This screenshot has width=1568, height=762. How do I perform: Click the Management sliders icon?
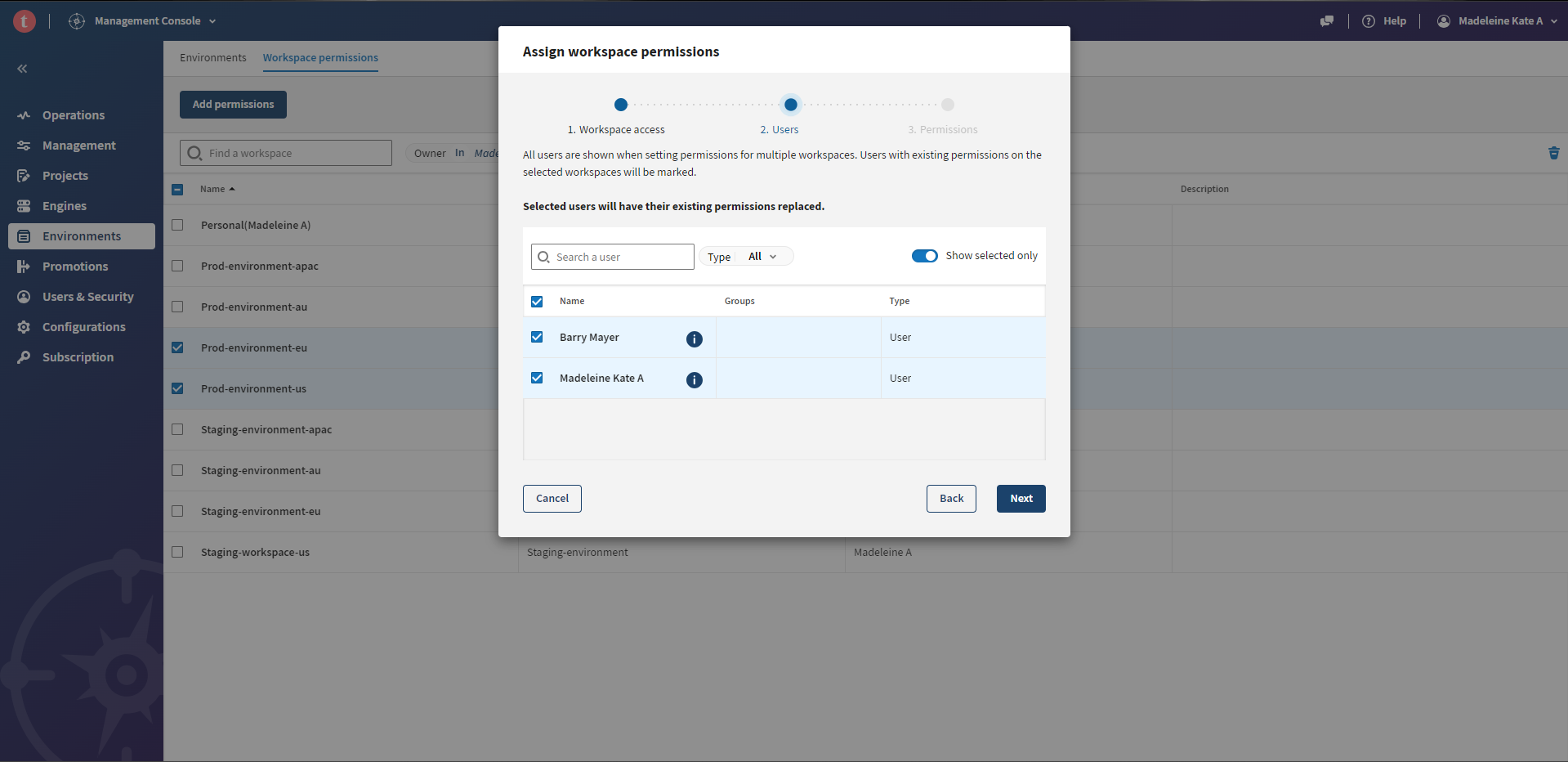(x=24, y=146)
